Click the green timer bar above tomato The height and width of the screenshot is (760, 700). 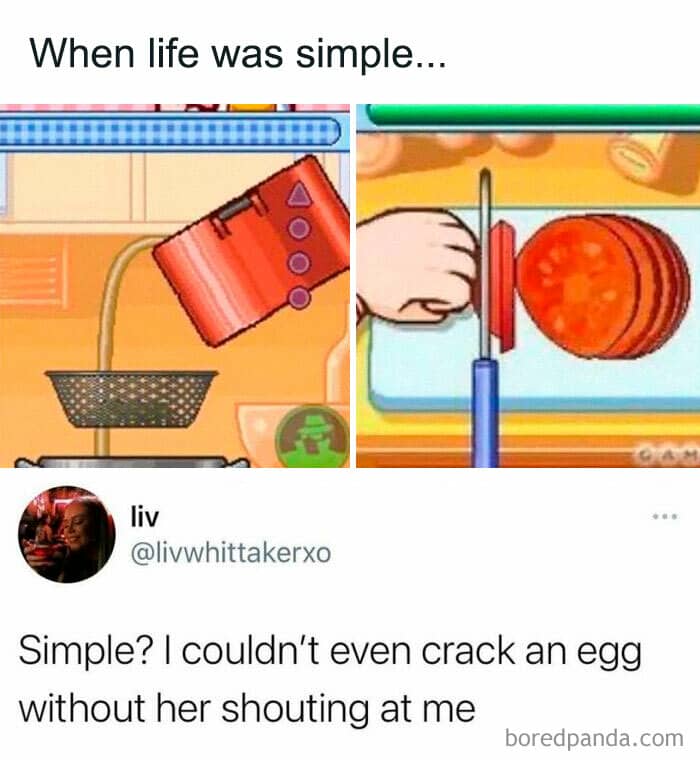coord(532,115)
